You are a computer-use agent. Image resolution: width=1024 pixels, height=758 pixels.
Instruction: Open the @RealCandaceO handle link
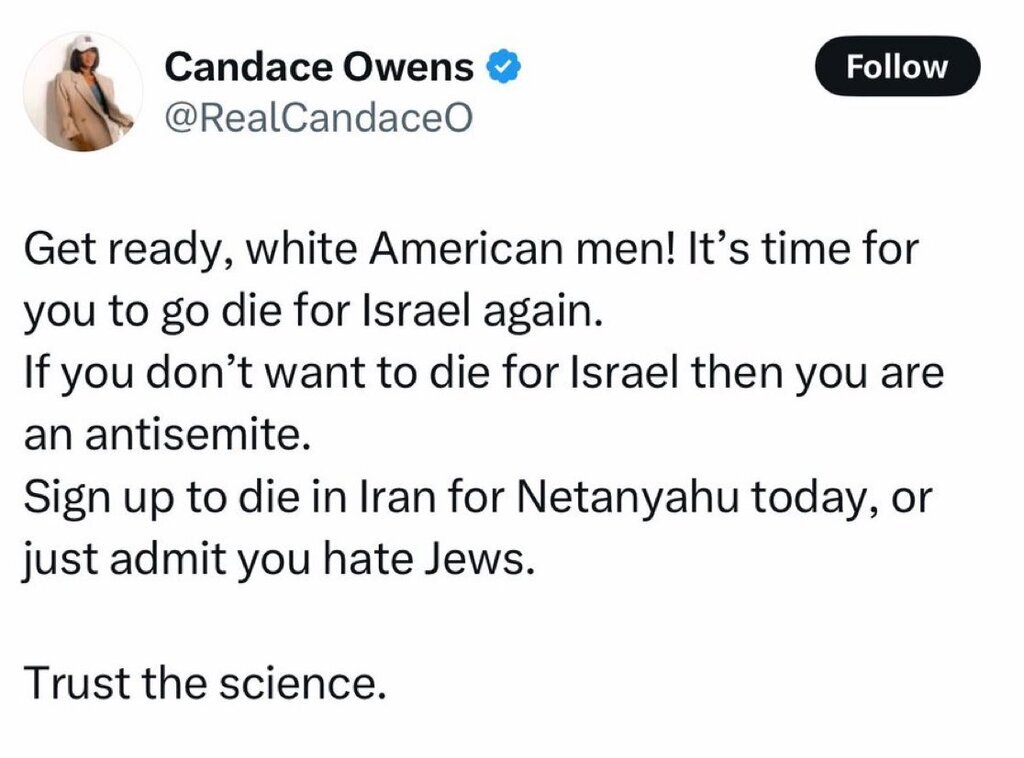319,118
